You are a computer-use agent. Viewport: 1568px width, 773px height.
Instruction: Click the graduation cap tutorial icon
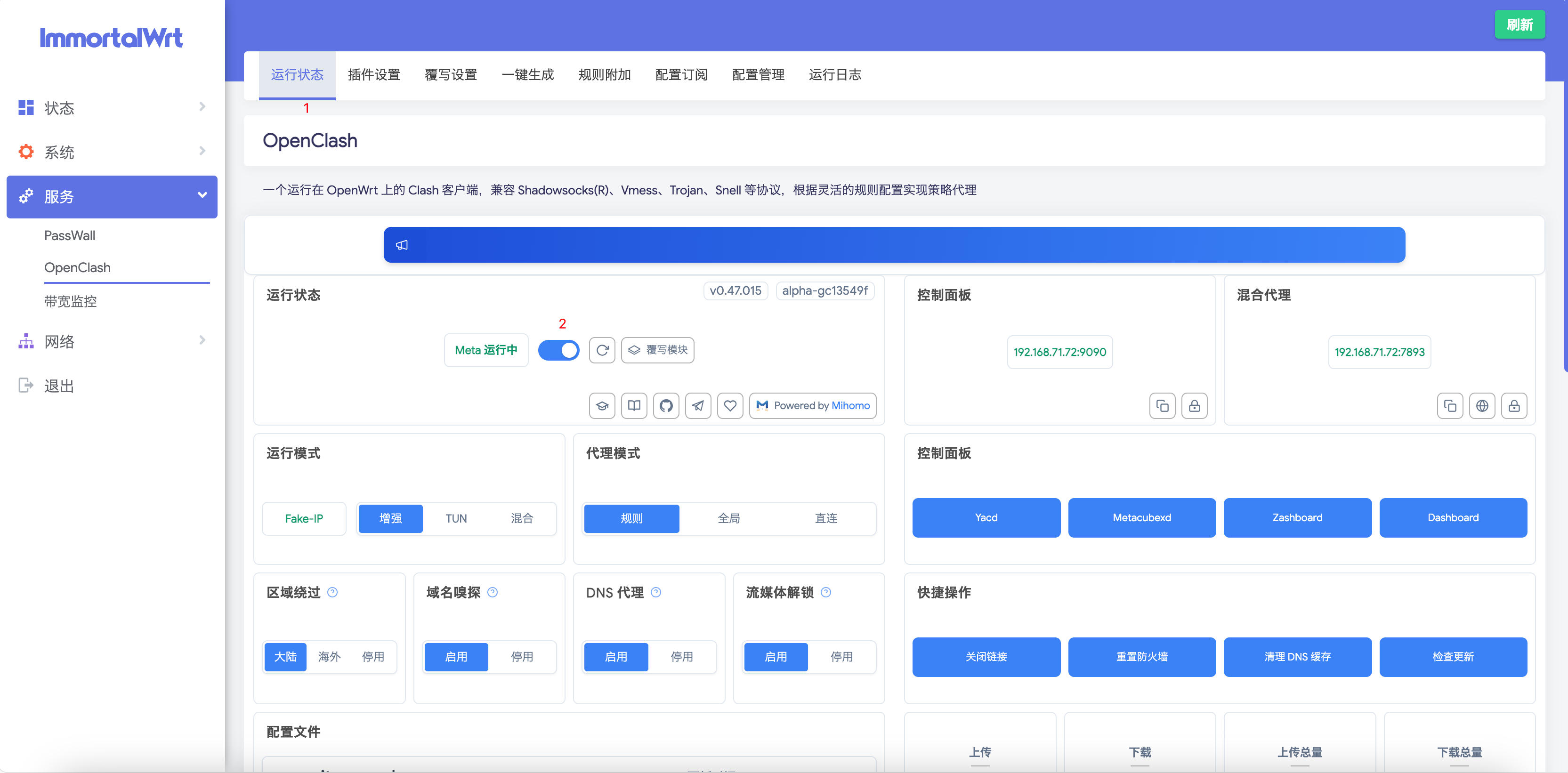point(602,405)
